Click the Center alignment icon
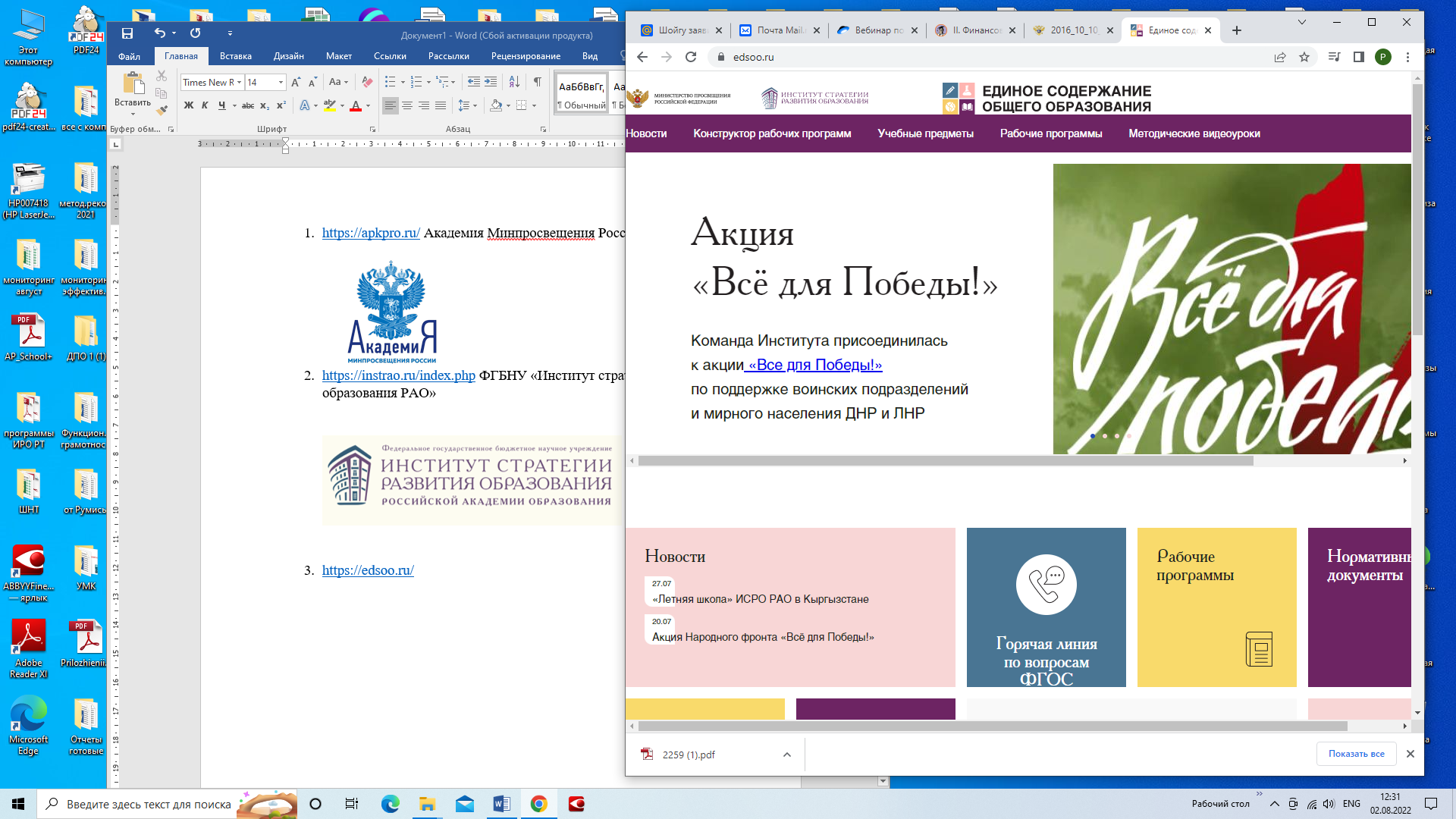Screen dimensions: 1456x819 coord(407,105)
